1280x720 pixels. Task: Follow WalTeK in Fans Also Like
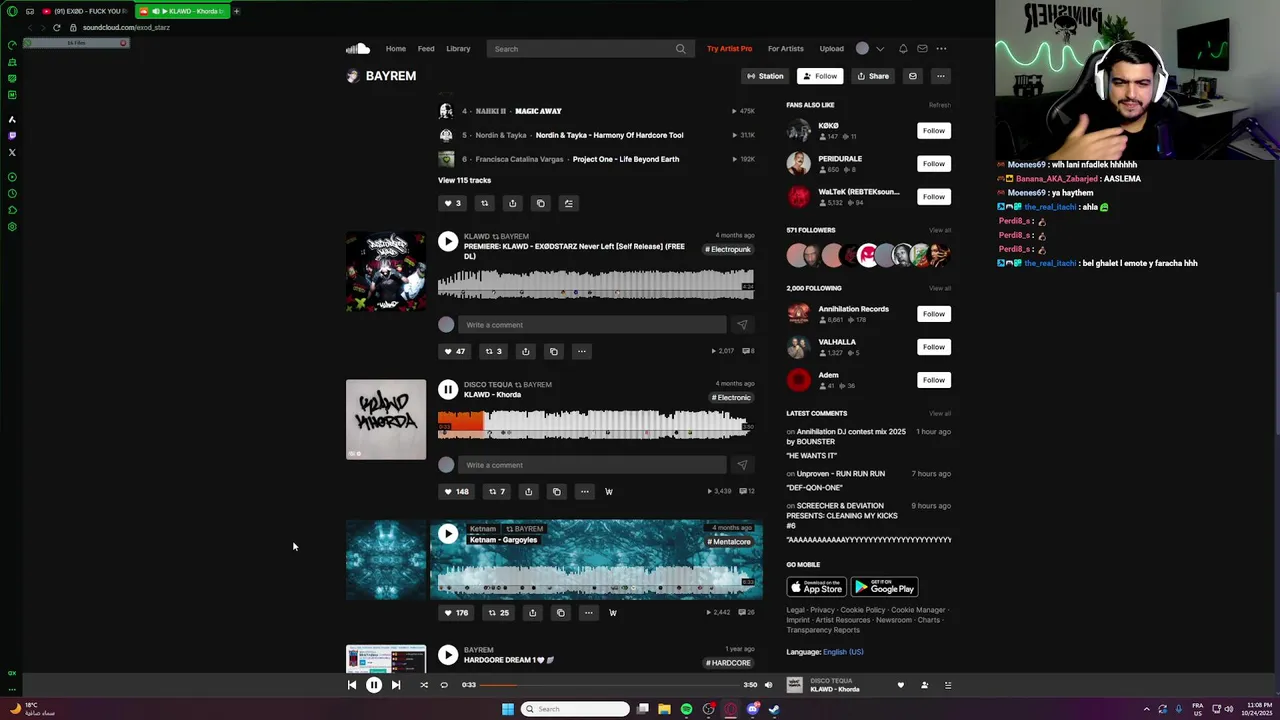pos(933,196)
